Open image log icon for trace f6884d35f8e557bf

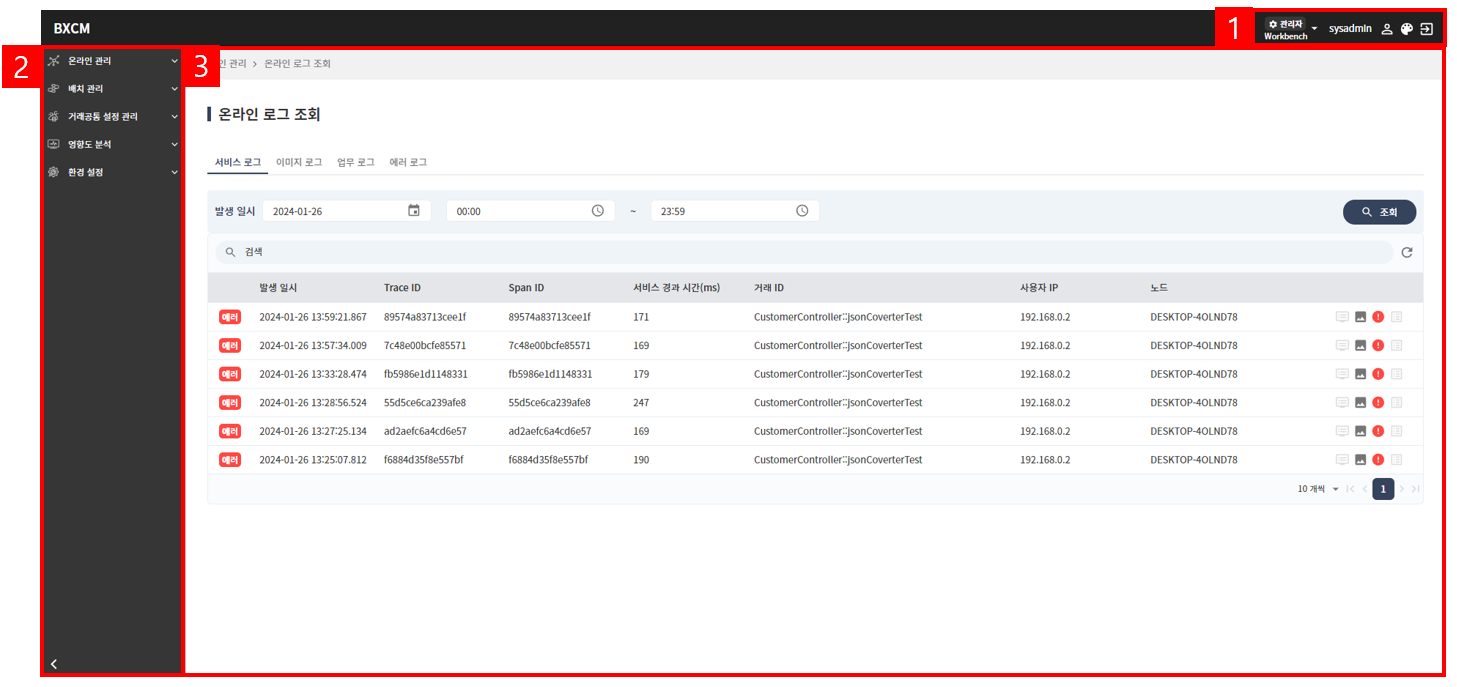coord(1360,460)
